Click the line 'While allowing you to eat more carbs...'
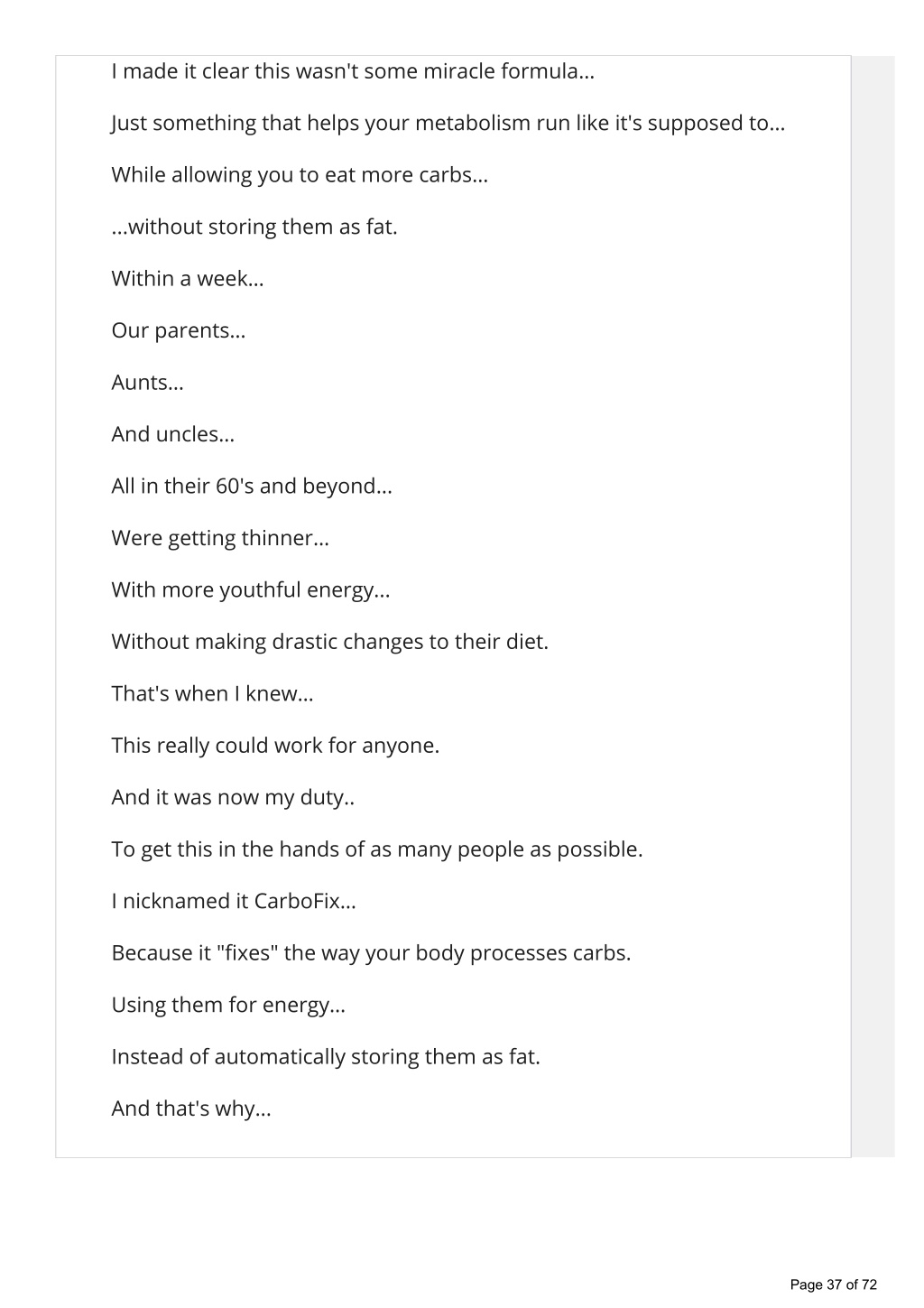The width and height of the screenshot is (924, 1308). click(300, 175)
